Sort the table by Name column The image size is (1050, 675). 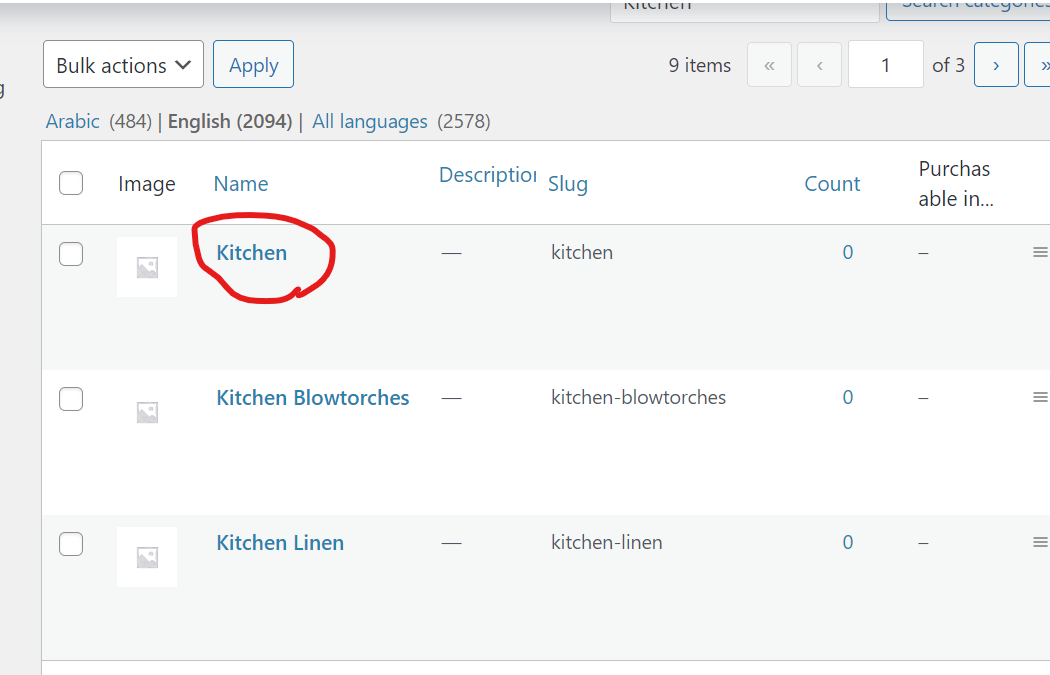tap(241, 183)
